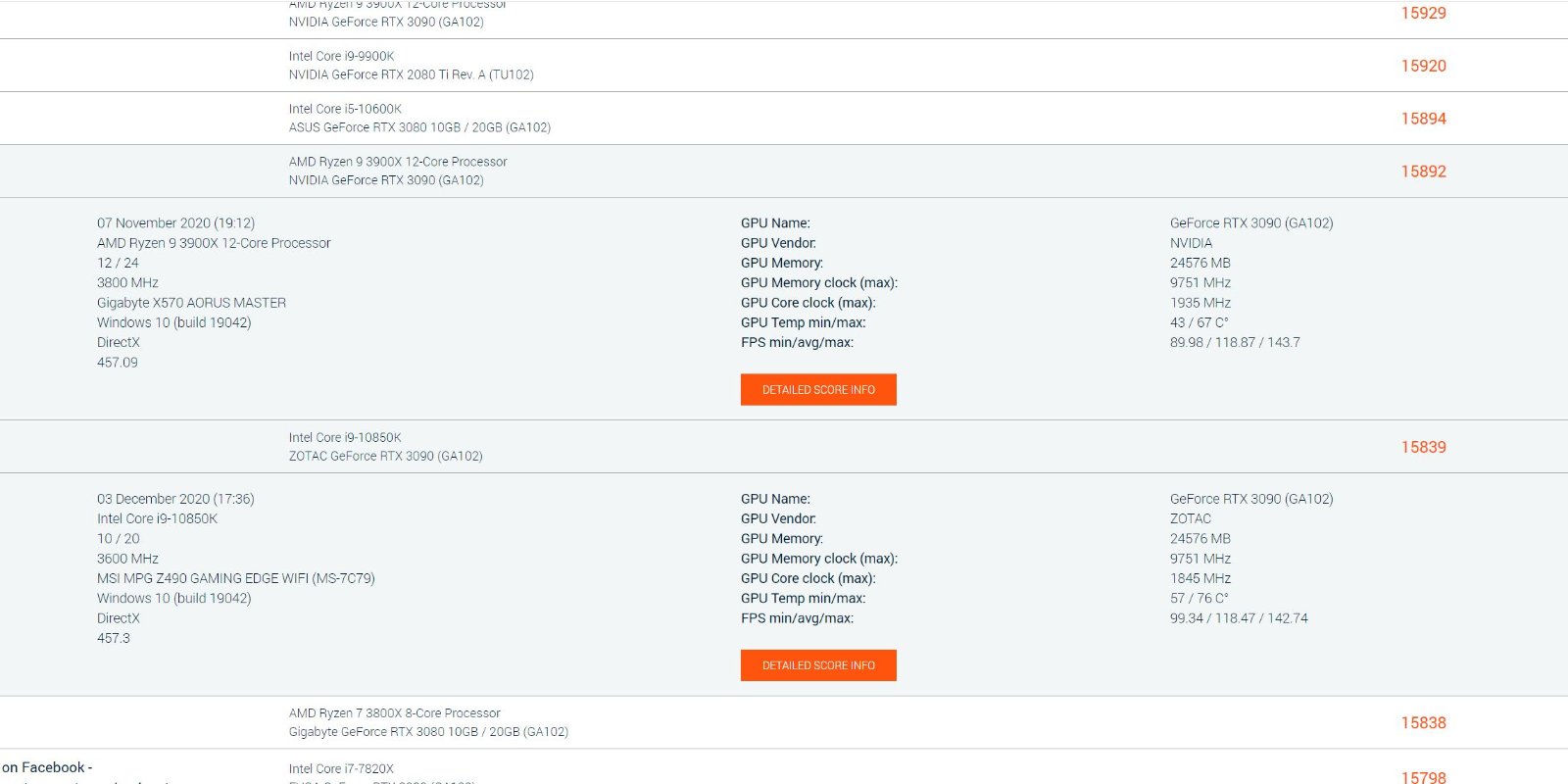The width and height of the screenshot is (1568, 784).
Task: Open detailed score info for ZOTAC RTX 3090 result
Action: [x=818, y=665]
